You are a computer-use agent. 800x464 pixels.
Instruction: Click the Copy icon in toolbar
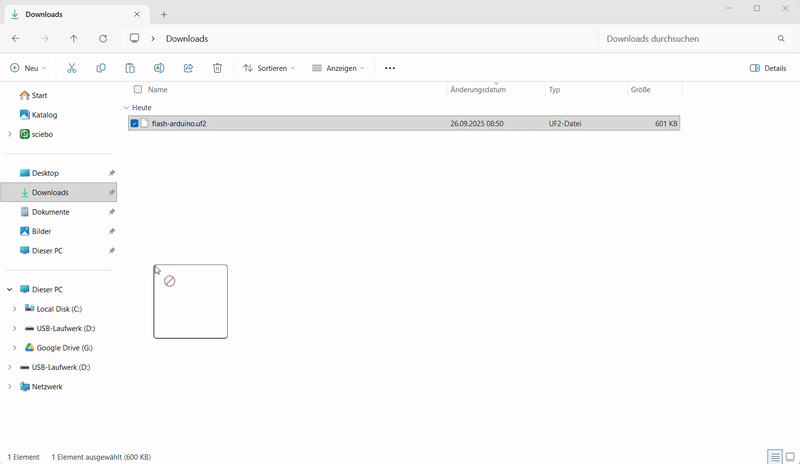(101, 68)
